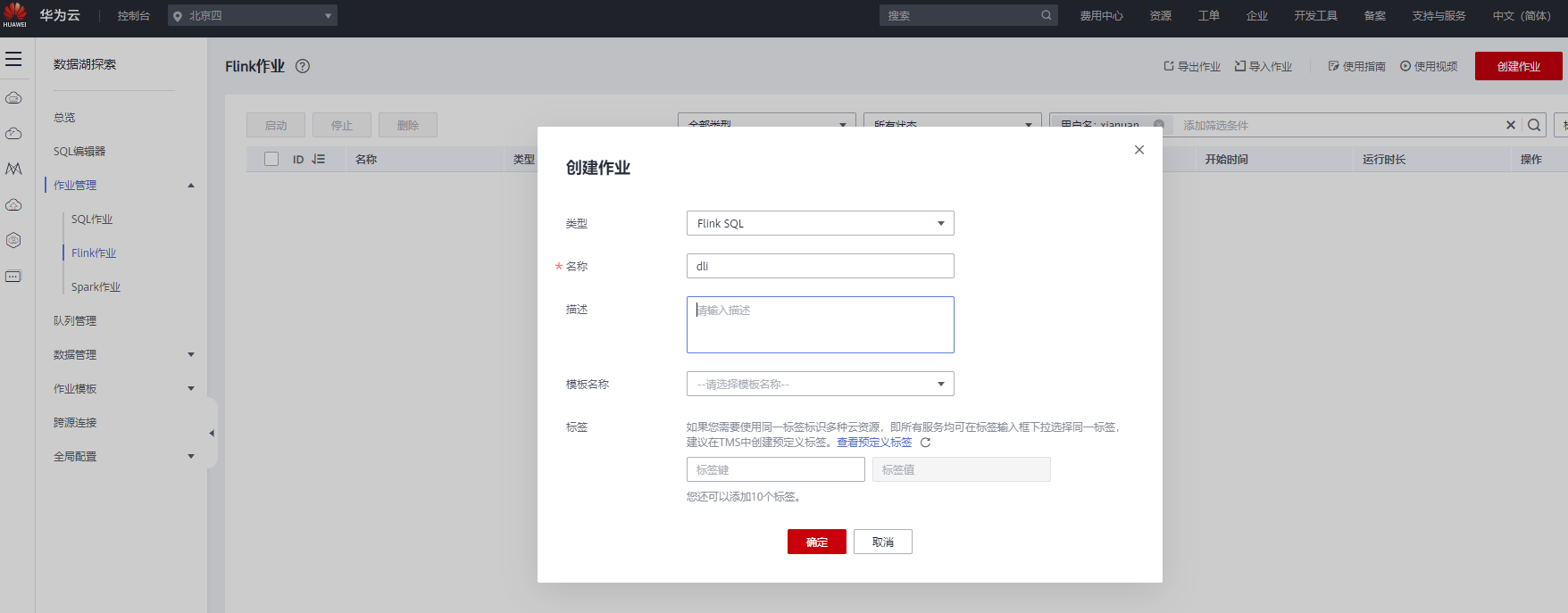Click the red 创建作业 button
Image resolution: width=1568 pixels, height=613 pixels.
1519,66
